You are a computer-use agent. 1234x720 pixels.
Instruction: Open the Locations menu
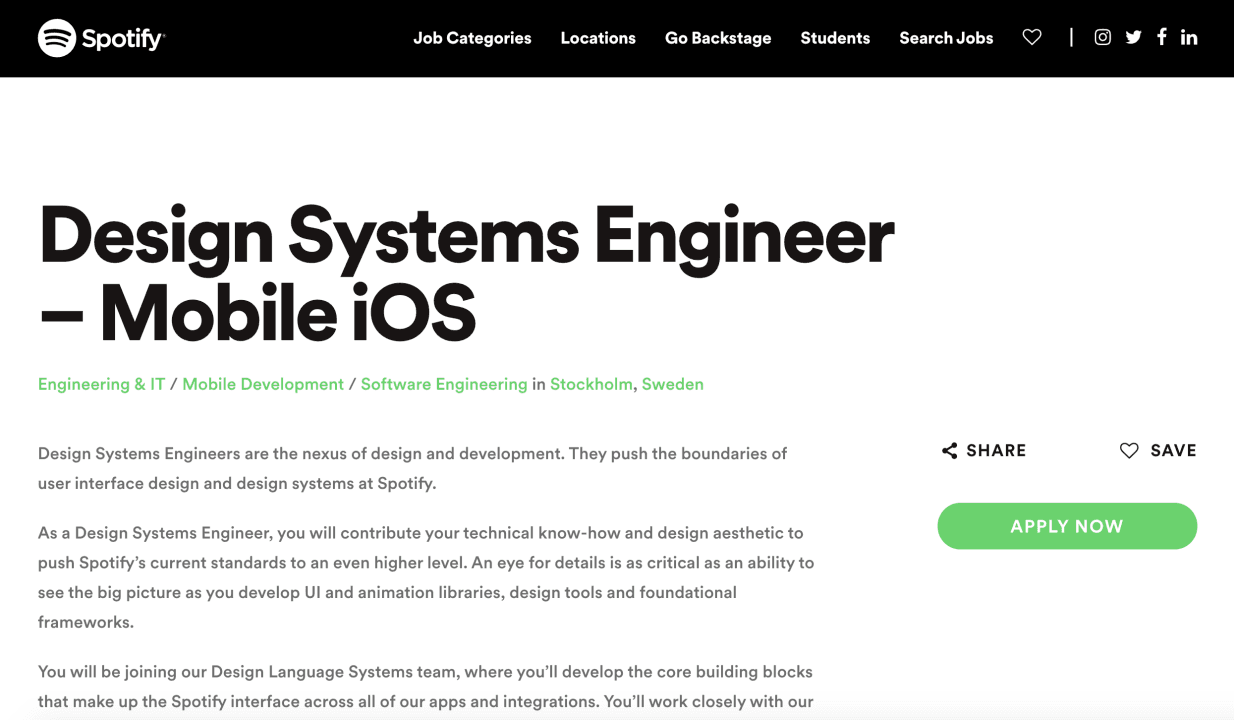598,38
